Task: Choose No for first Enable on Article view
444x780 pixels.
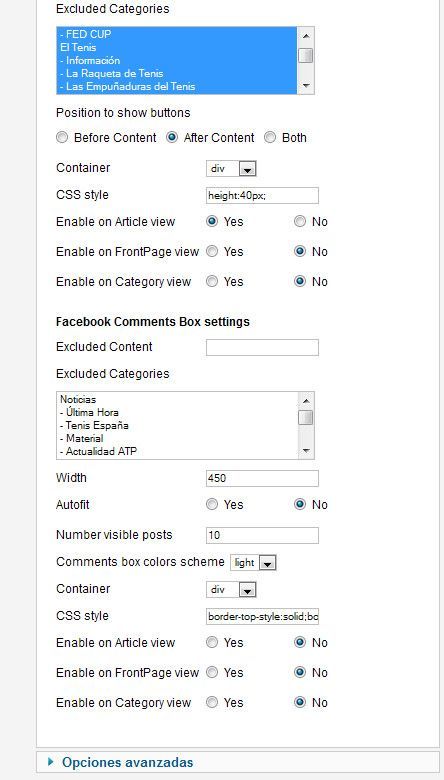Action: pyautogui.click(x=300, y=221)
